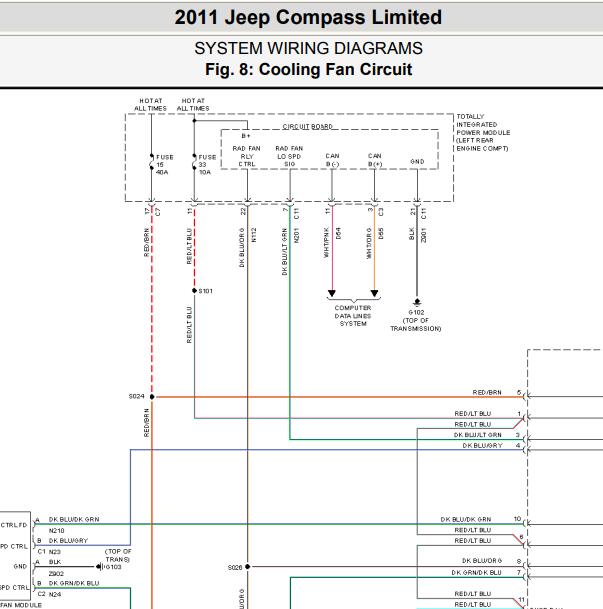Viewport: 603px width, 609px height.
Task: Click the "Z901" circuit code
Action: (x=423, y=235)
